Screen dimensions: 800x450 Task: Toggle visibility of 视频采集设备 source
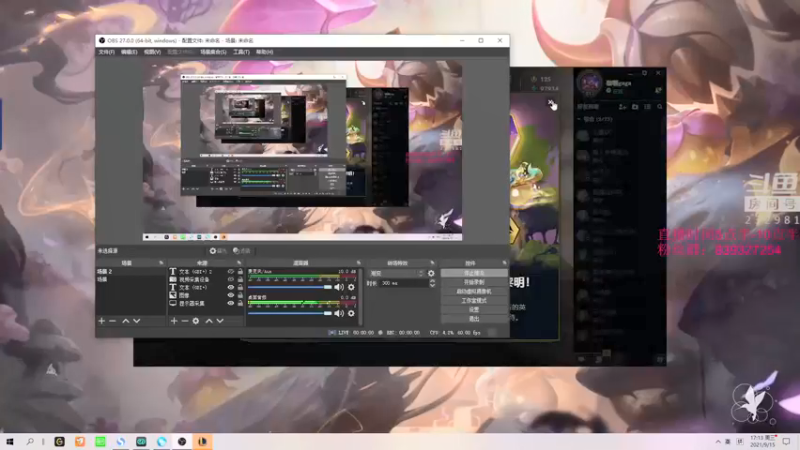pos(231,280)
